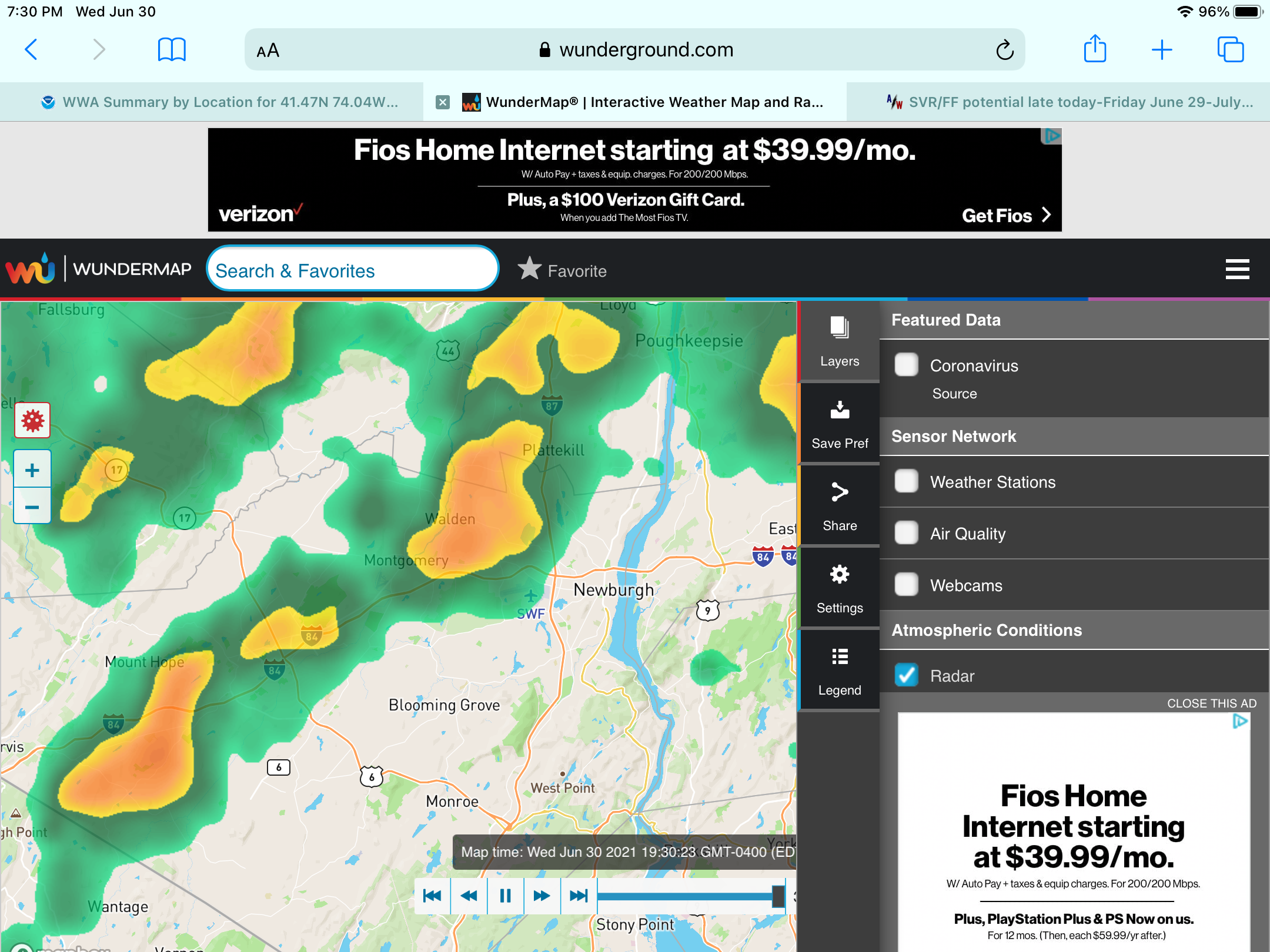1270x952 pixels.
Task: Zoom in on the map
Action: click(x=32, y=470)
